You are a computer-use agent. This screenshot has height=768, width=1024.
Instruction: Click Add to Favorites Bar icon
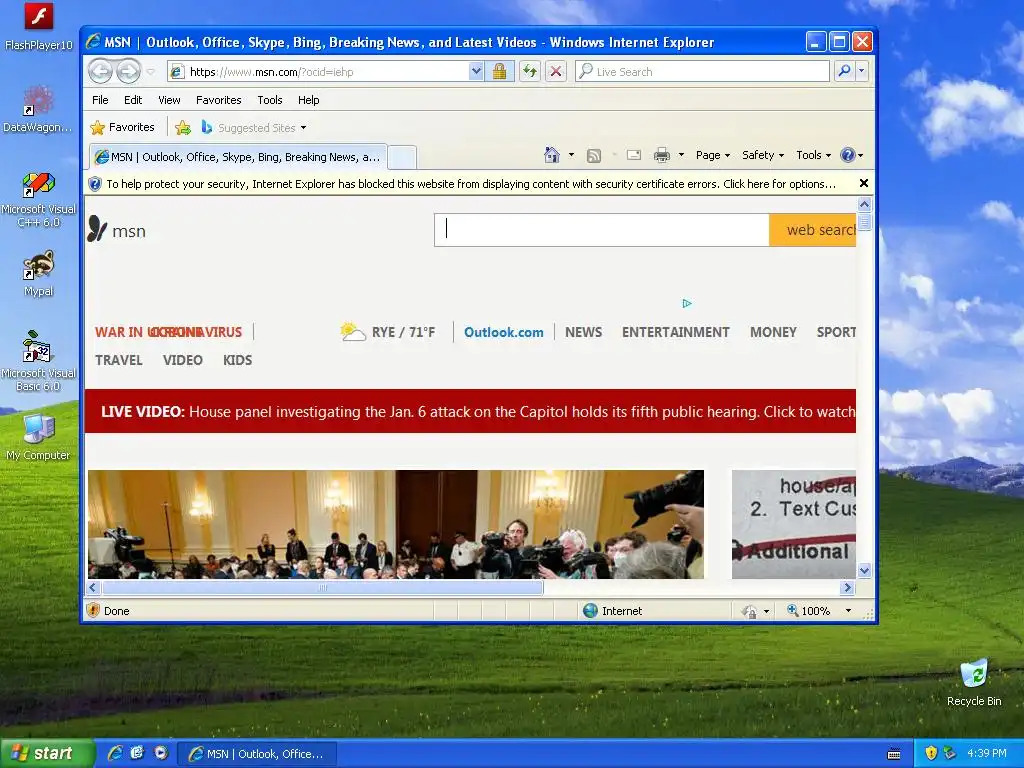pyautogui.click(x=184, y=128)
